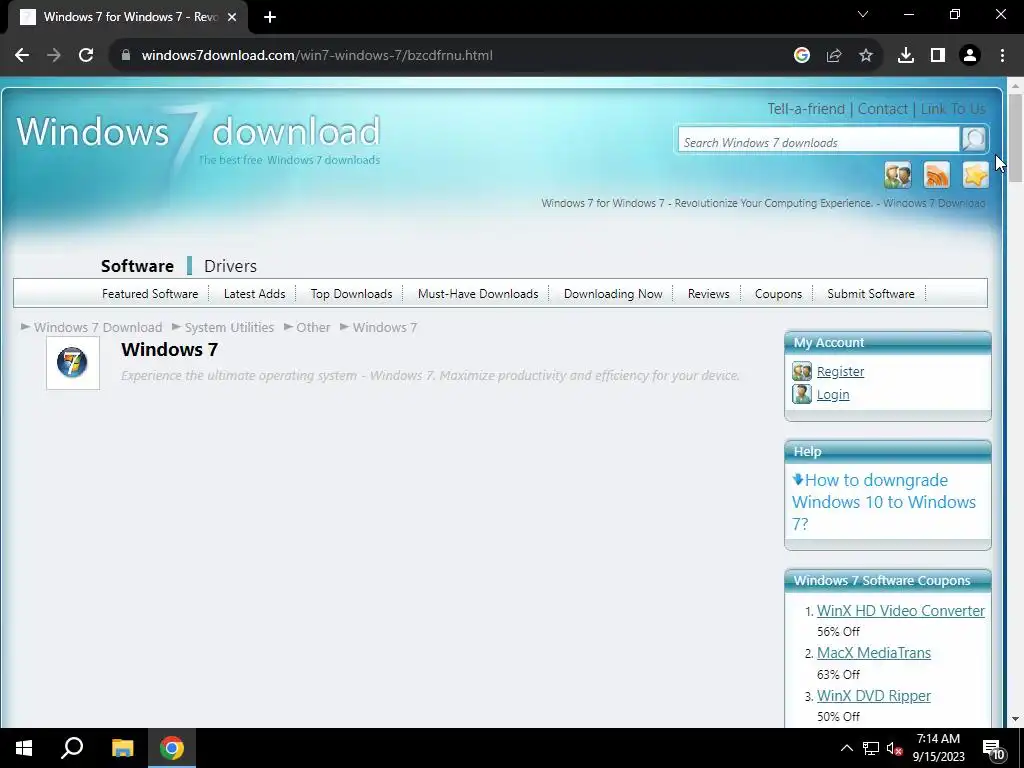Click the search magnifier button on site
Screen dimensions: 1024x768
tap(974, 139)
